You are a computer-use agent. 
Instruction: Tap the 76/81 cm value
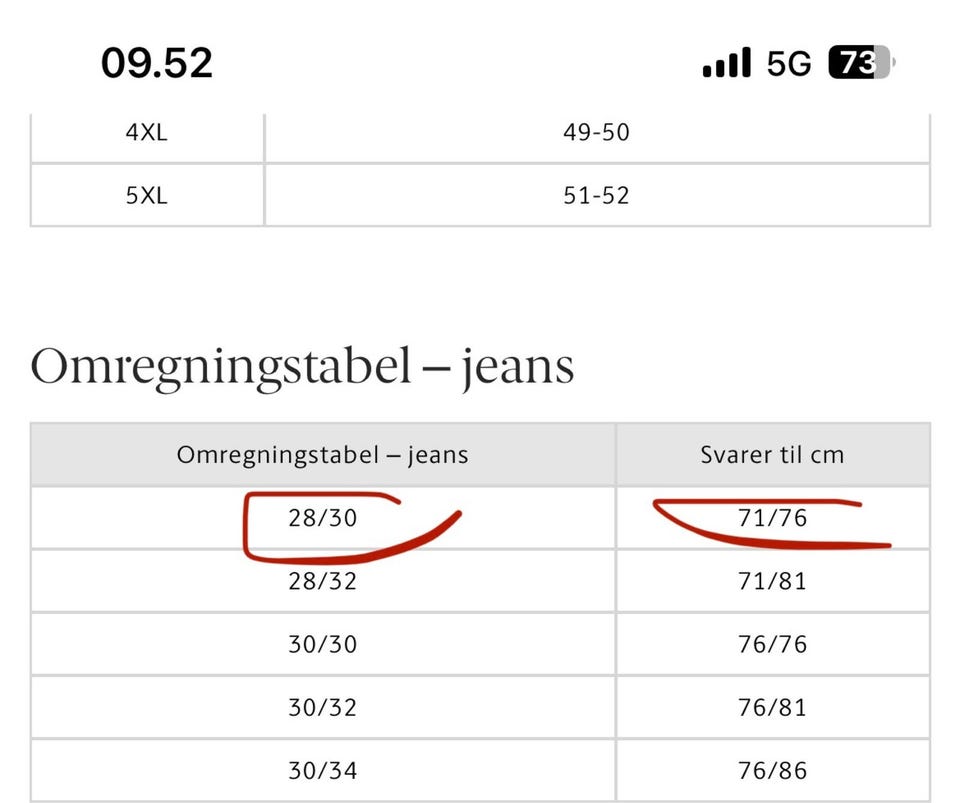click(772, 707)
